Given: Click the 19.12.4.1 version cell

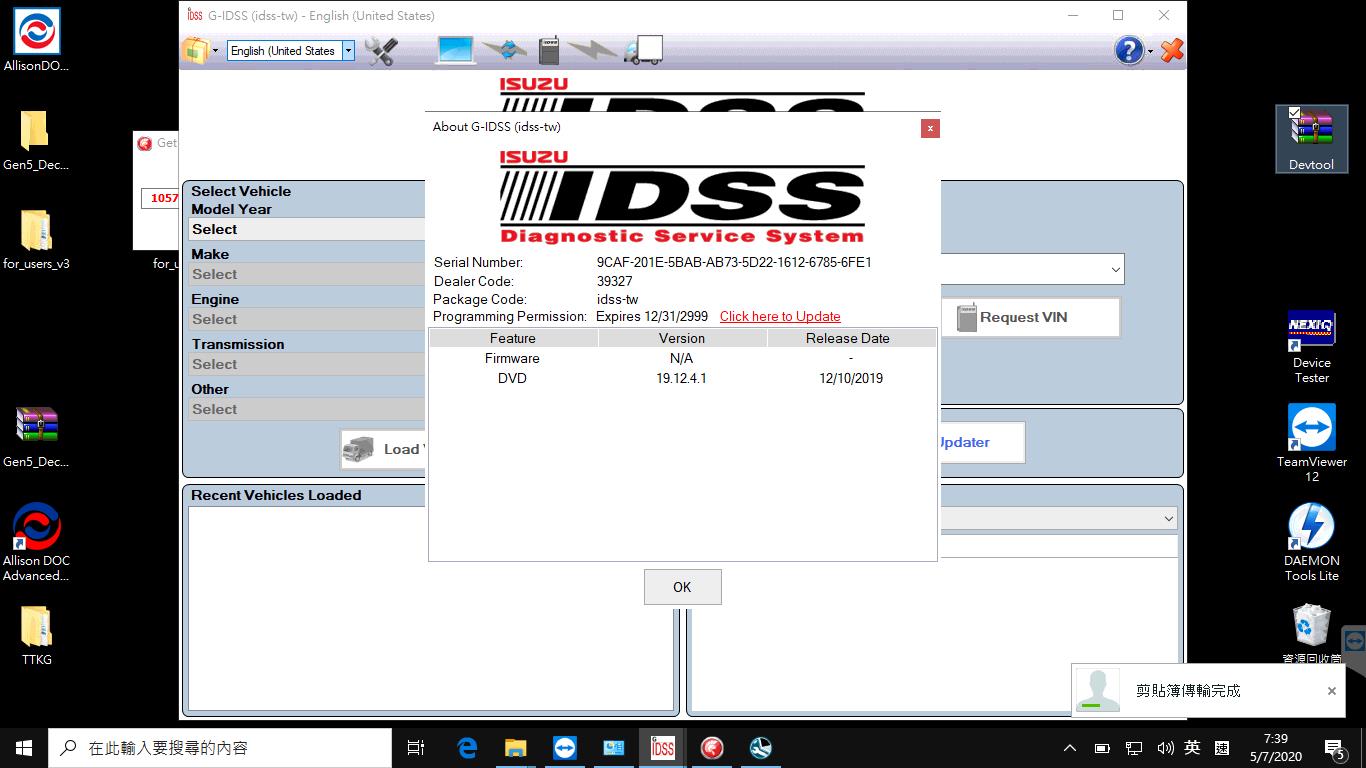Looking at the screenshot, I should point(682,378).
